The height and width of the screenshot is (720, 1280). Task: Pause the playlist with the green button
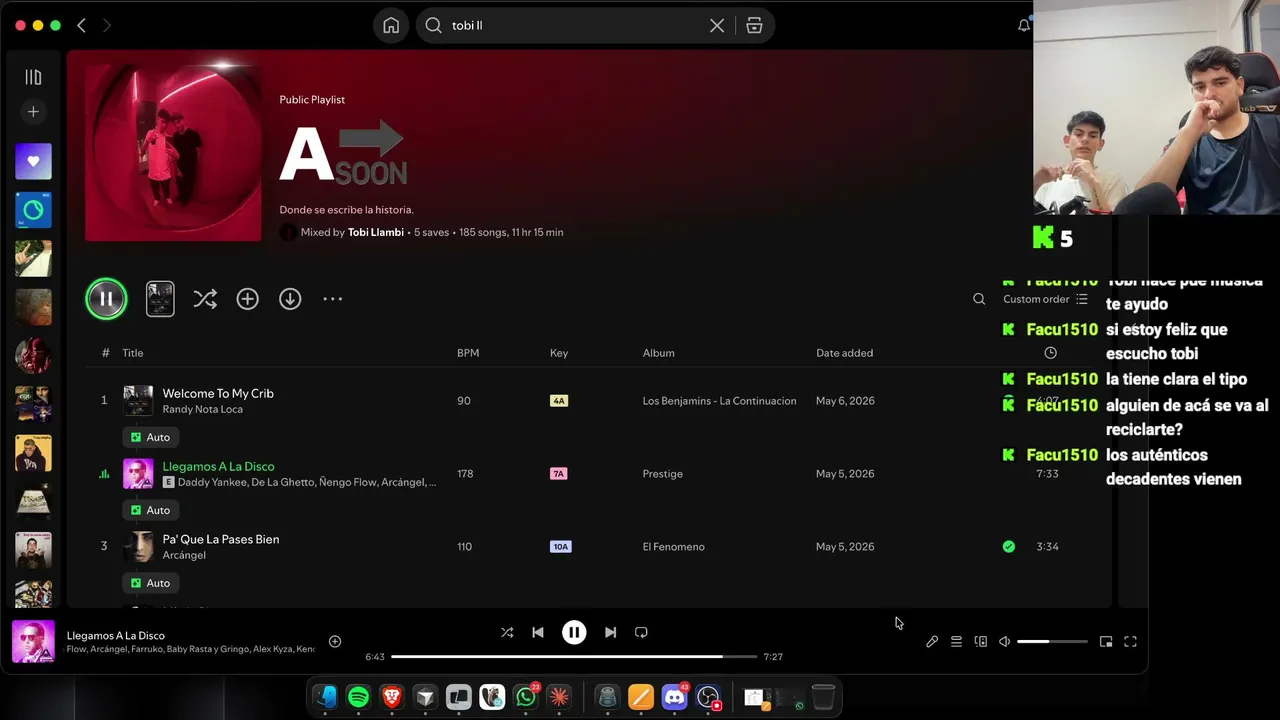(106, 299)
